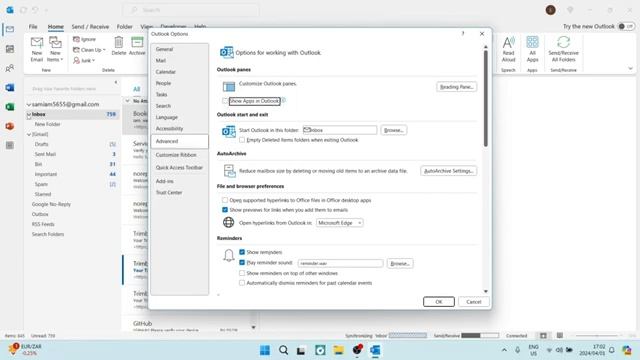This screenshot has width=640, height=360.
Task: Uncheck Show previews for links in emails
Action: [x=225, y=210]
